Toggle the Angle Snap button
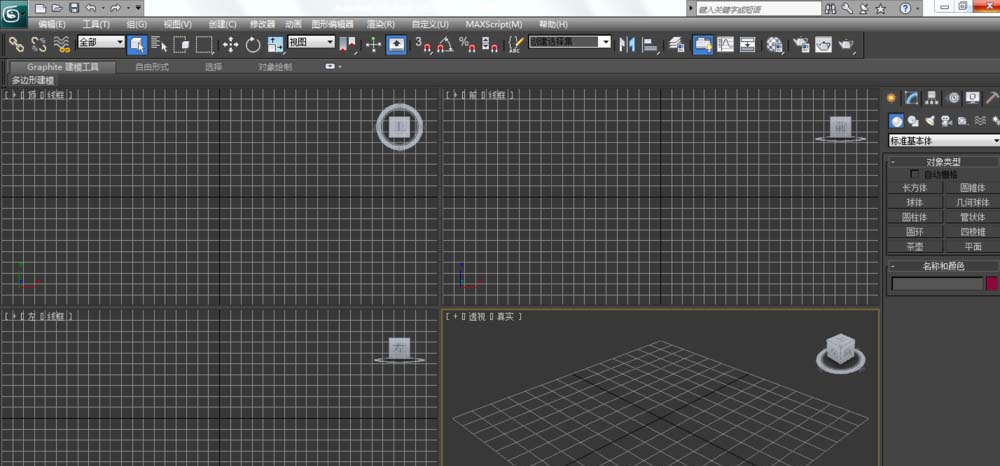The height and width of the screenshot is (466, 1000). [x=444, y=44]
